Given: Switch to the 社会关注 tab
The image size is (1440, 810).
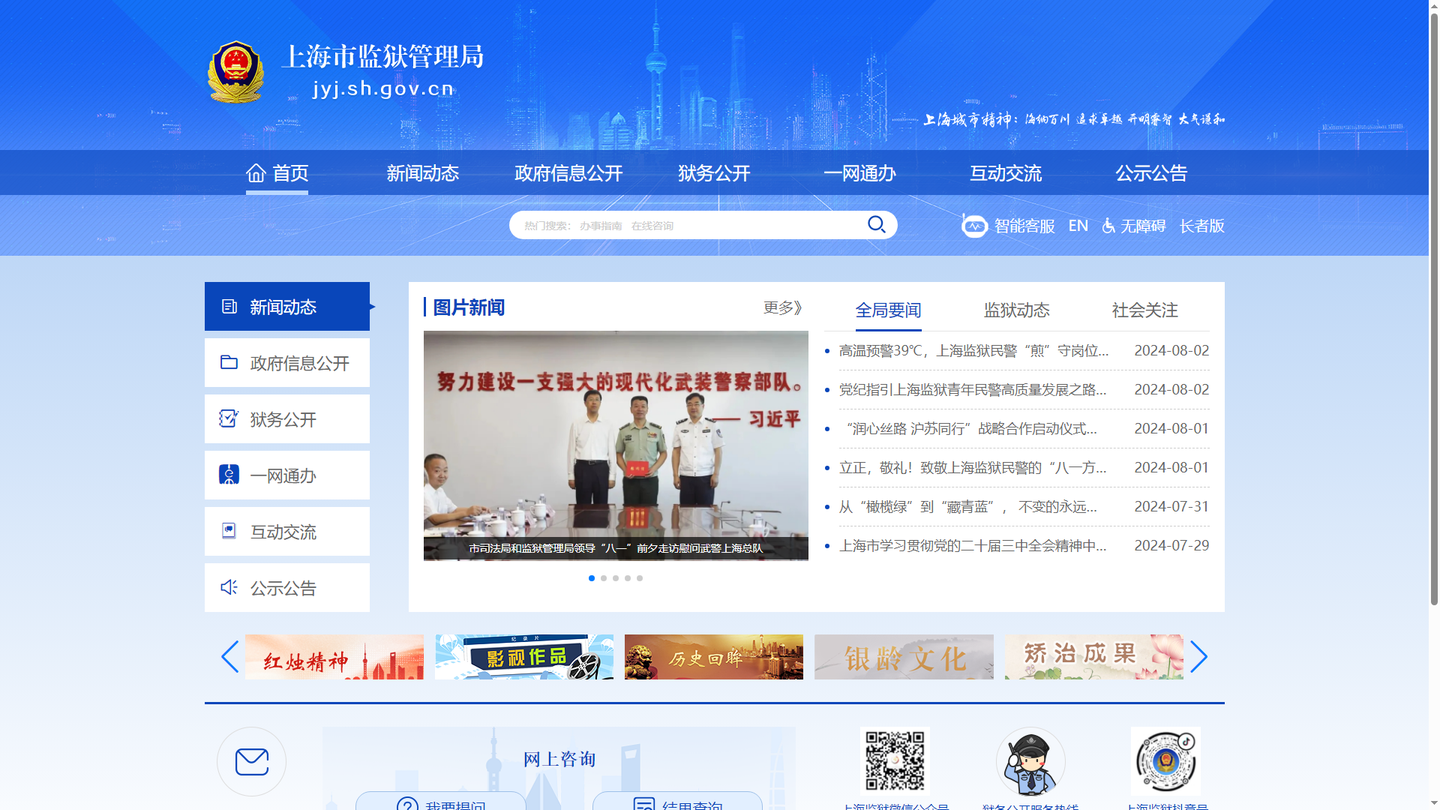Looking at the screenshot, I should pyautogui.click(x=1145, y=310).
